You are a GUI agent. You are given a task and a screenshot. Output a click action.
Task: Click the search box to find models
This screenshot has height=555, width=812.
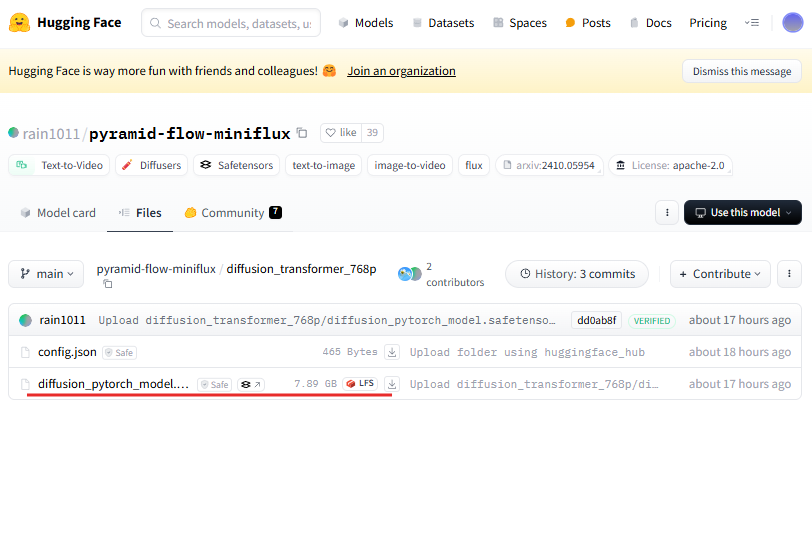(x=231, y=23)
